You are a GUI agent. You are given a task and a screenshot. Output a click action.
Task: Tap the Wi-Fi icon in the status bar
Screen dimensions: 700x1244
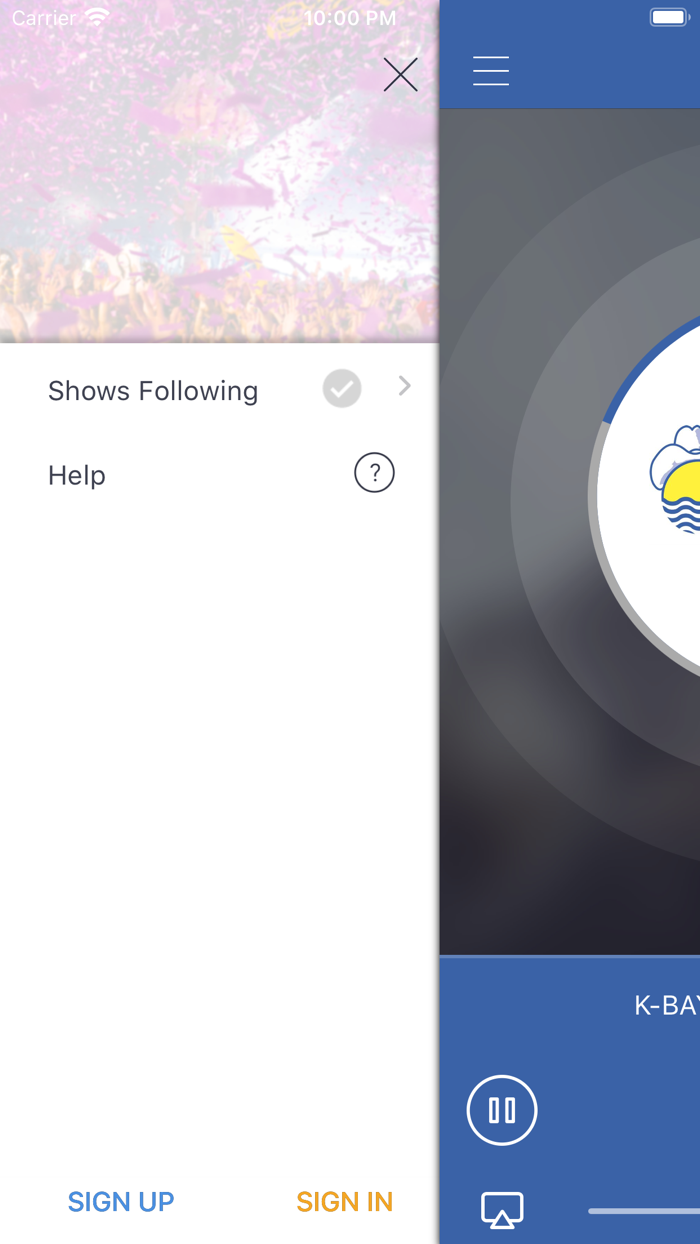click(x=97, y=17)
